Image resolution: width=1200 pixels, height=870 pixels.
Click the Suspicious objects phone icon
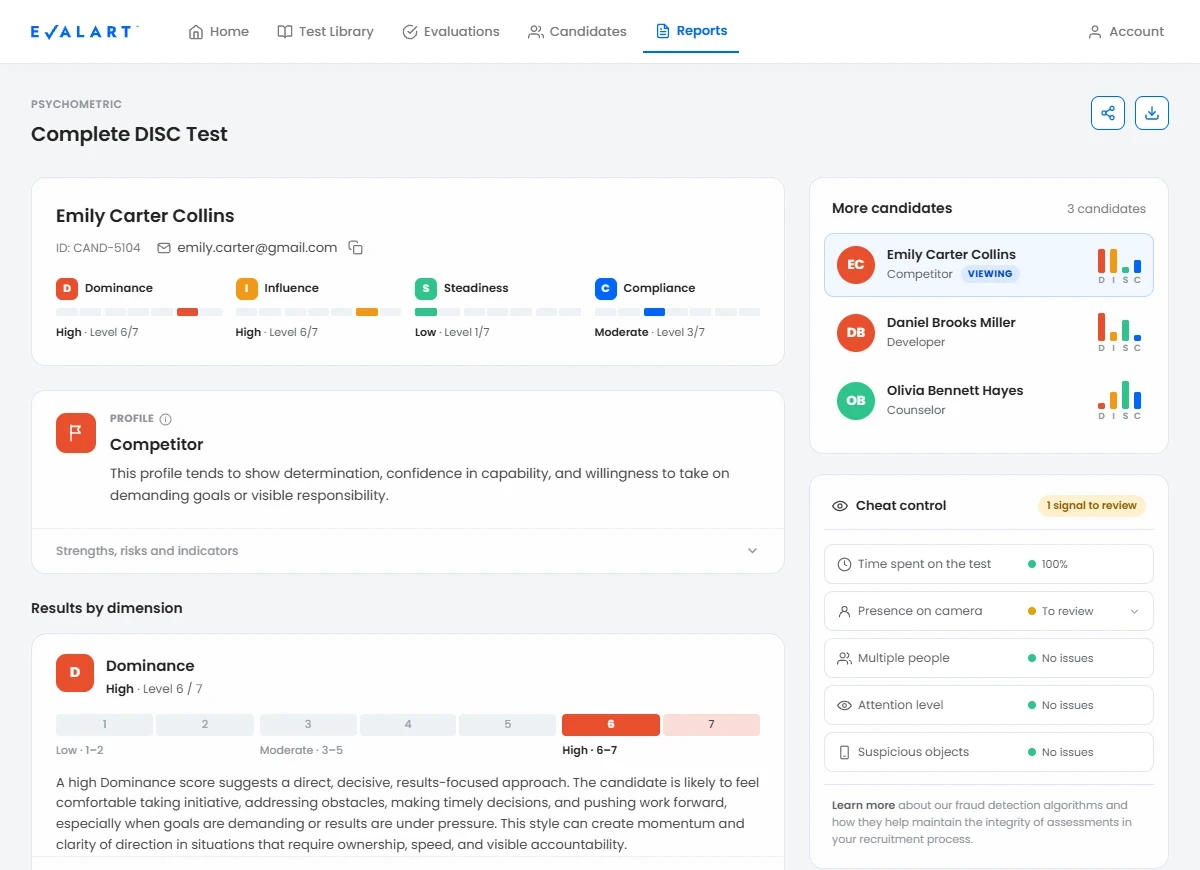[x=844, y=752]
